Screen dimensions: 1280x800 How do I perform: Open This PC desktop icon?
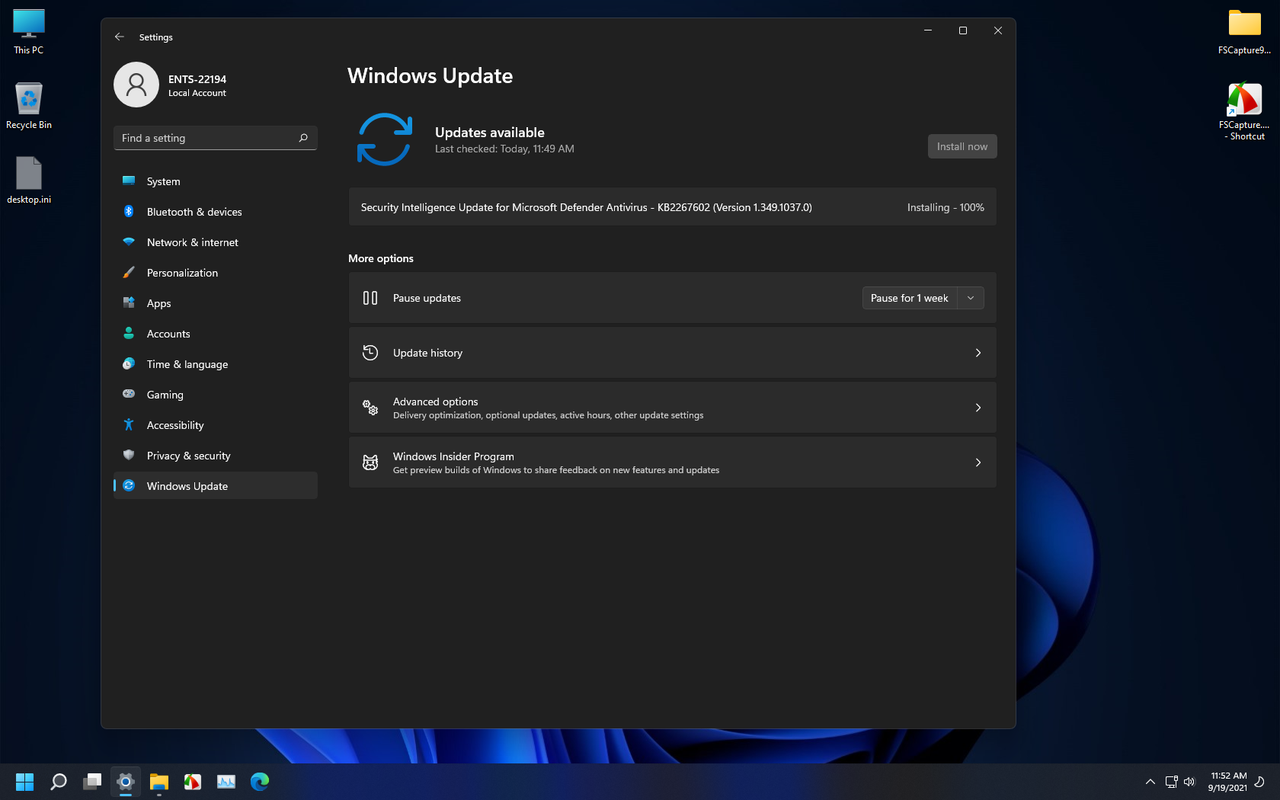click(x=29, y=31)
